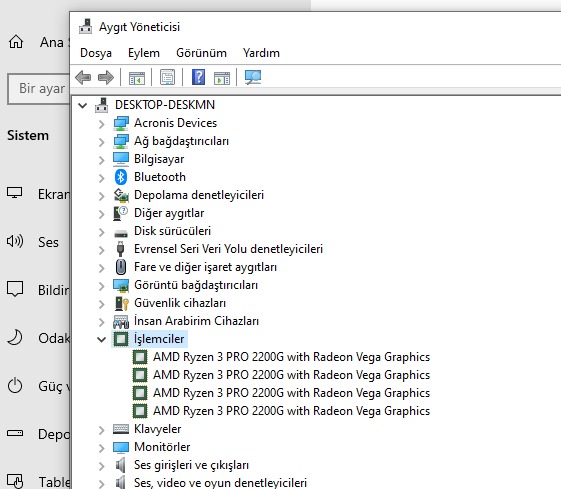Image resolution: width=561 pixels, height=489 pixels.
Task: Click the speaker icon for Ses girişleri ve çıkışları
Action: coord(121,465)
